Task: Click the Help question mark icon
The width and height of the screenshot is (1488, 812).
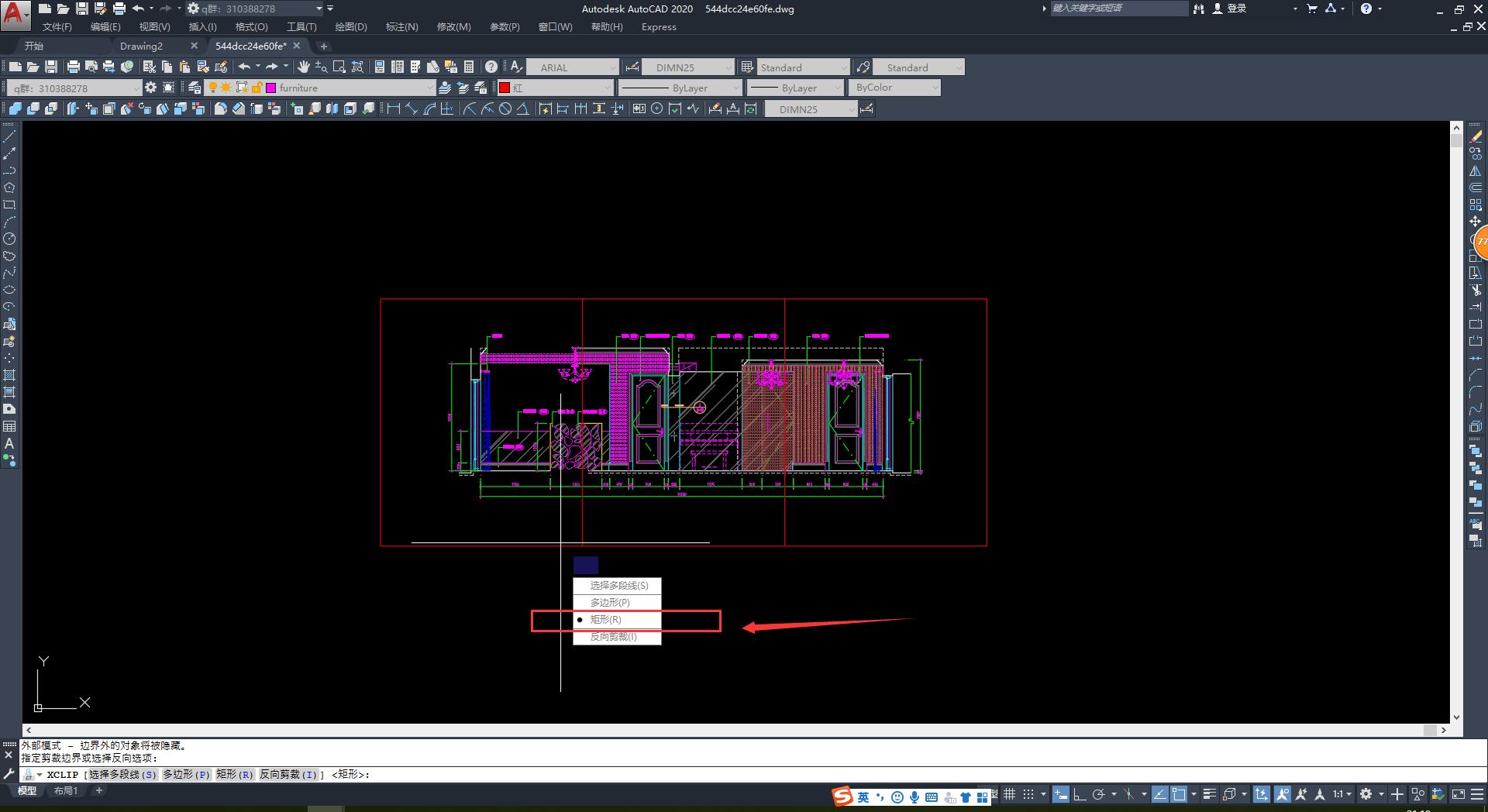Action: 491,67
